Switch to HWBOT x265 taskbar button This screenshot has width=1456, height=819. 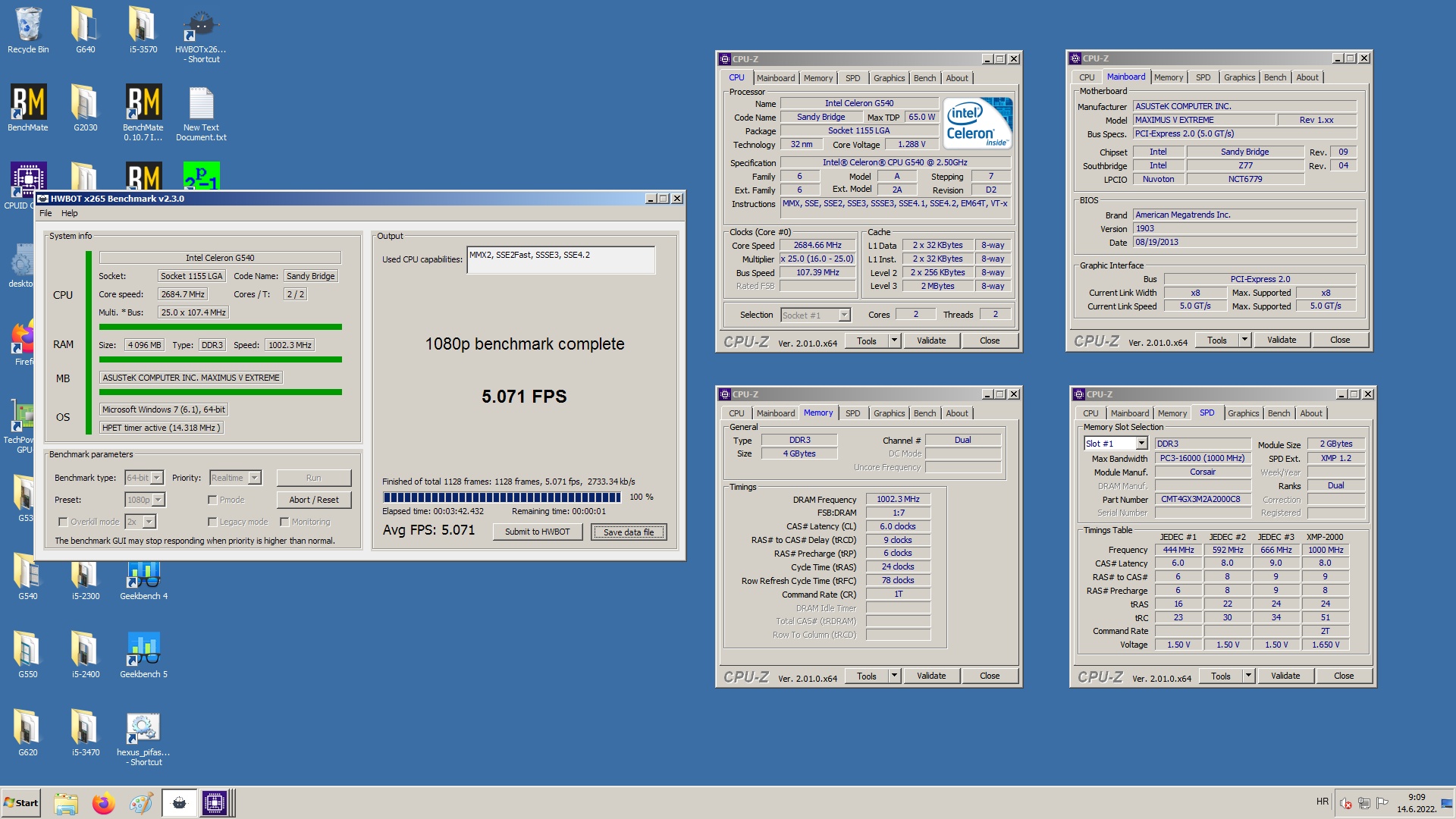point(179,803)
